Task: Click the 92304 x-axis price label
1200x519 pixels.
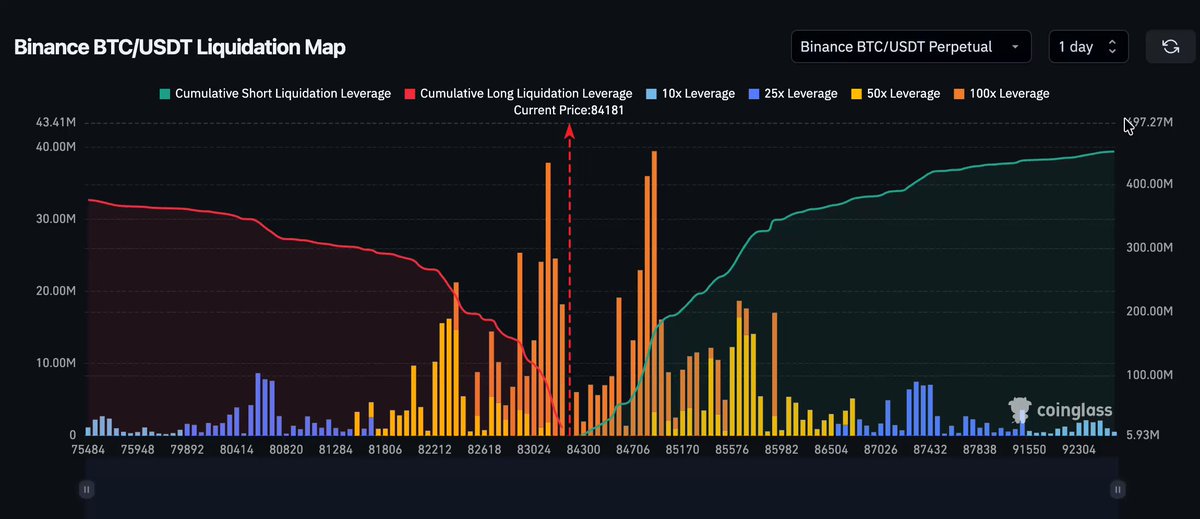Action: pyautogui.click(x=1077, y=451)
